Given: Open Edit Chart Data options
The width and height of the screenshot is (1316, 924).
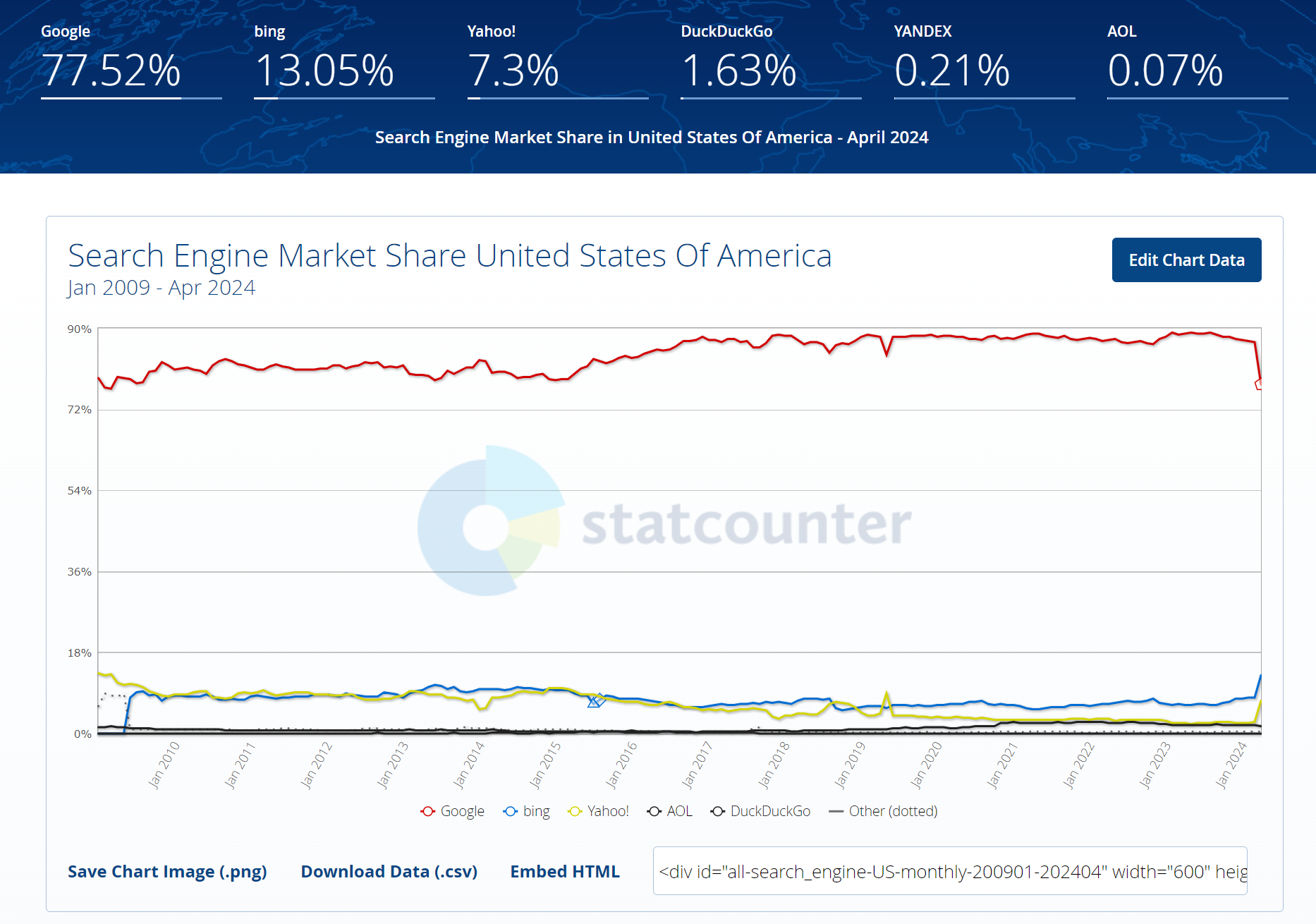Looking at the screenshot, I should [x=1186, y=260].
